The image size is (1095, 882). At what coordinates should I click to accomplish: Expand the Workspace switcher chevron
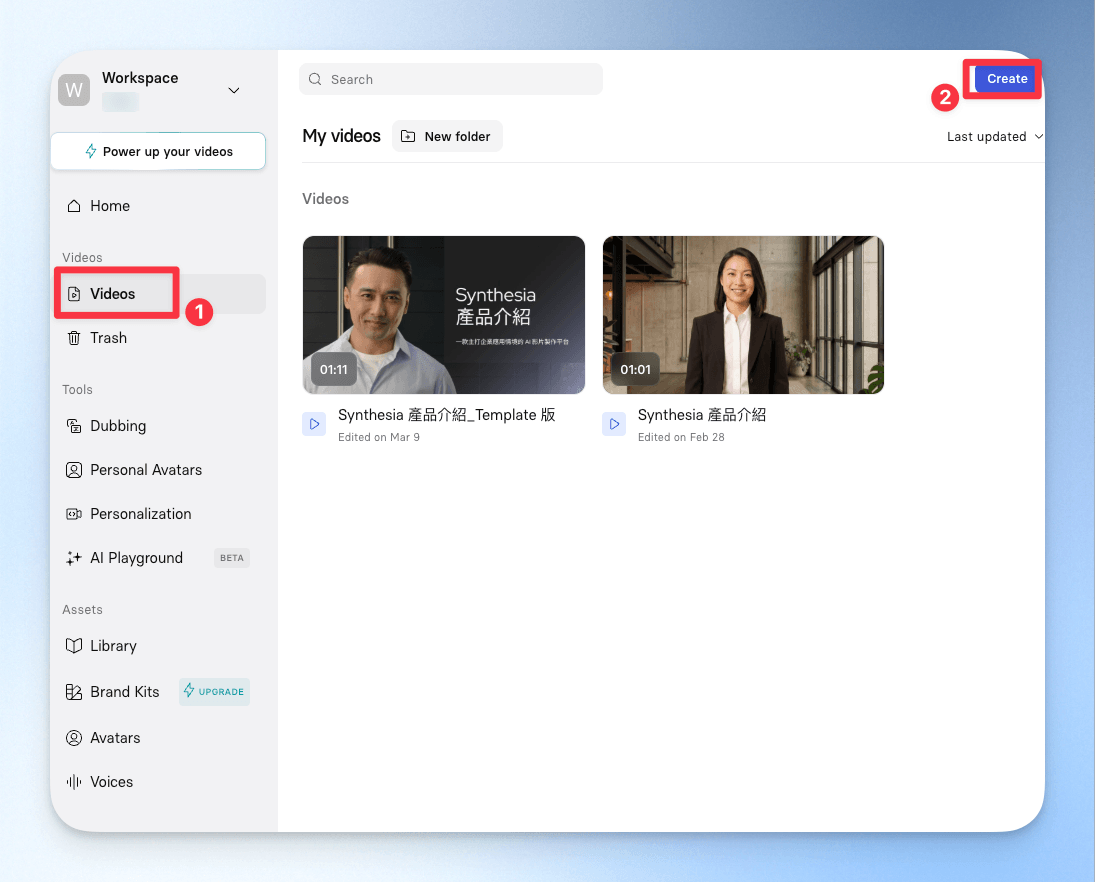click(x=234, y=91)
